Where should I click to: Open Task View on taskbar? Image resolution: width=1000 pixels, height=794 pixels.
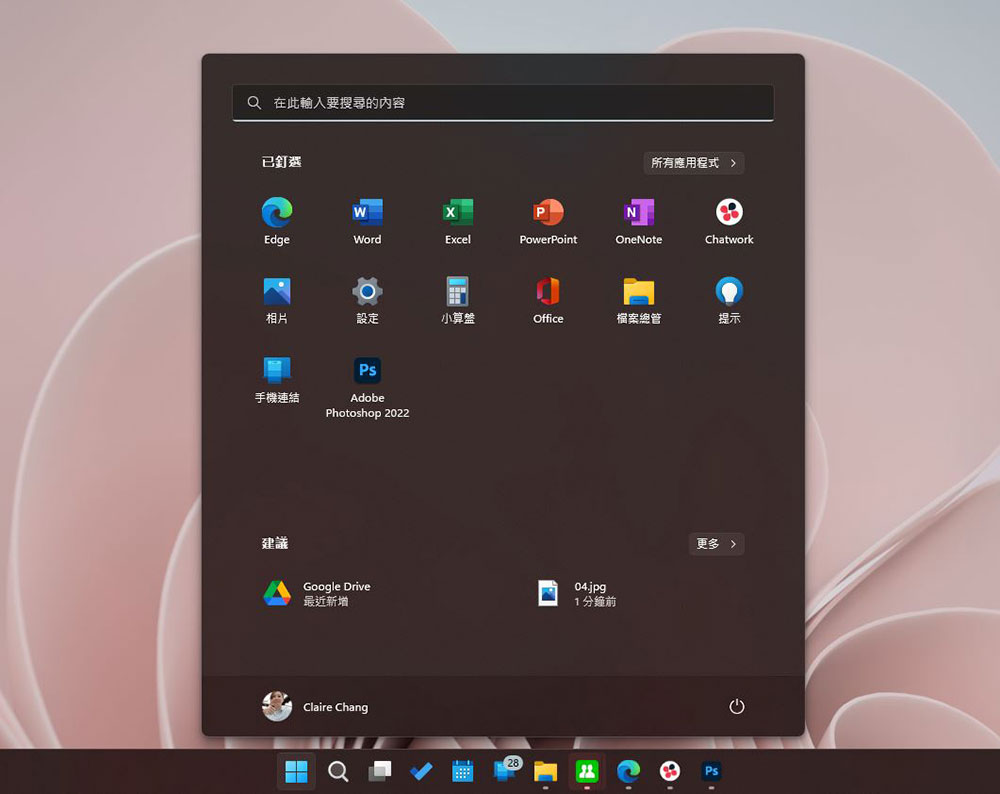(379, 772)
